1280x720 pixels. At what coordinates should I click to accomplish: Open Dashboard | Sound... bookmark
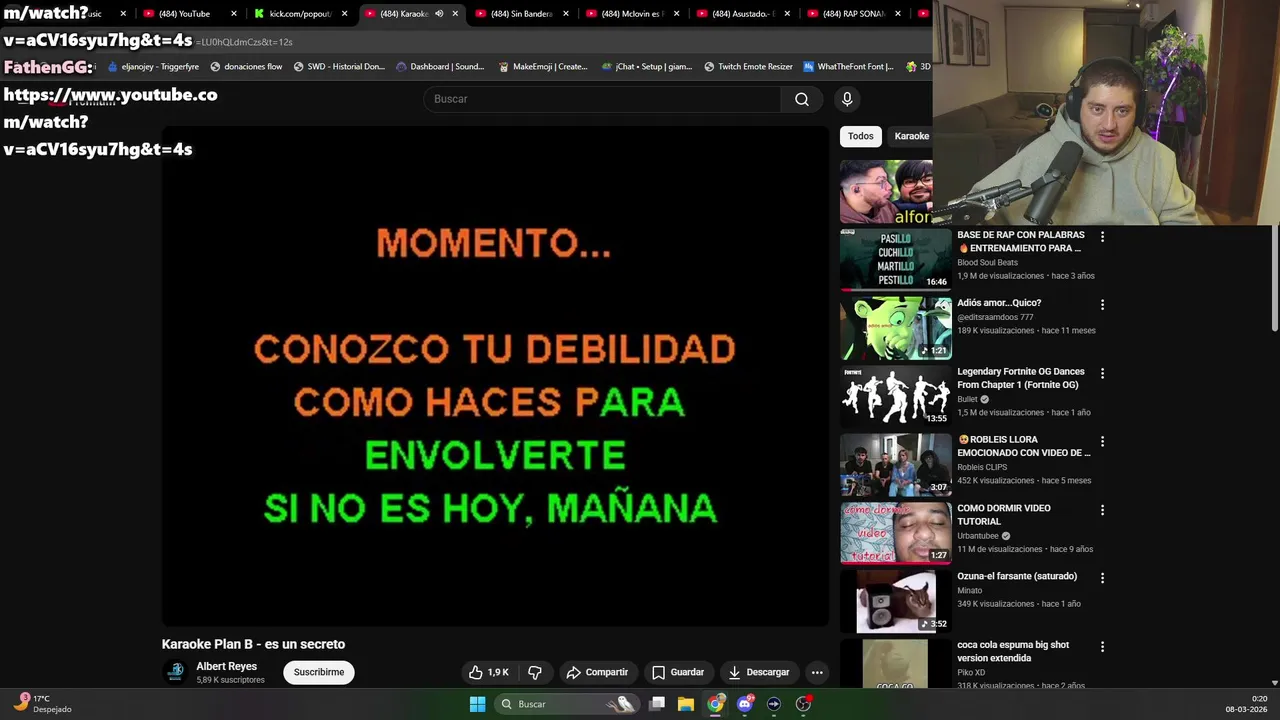[x=440, y=67]
